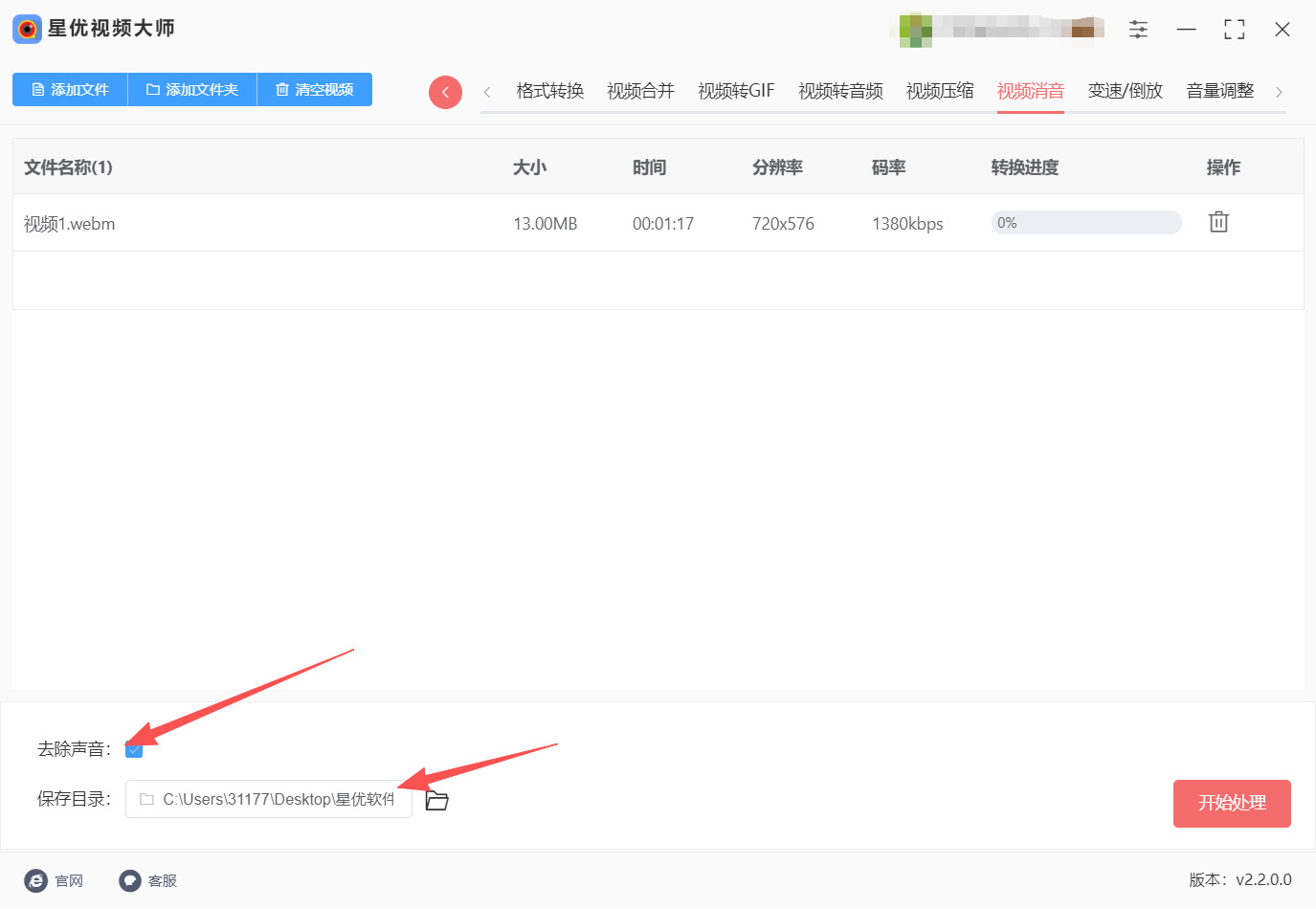Viewport: 1316px width, 909px height.
Task: Click the 码率 column header
Action: 888,167
